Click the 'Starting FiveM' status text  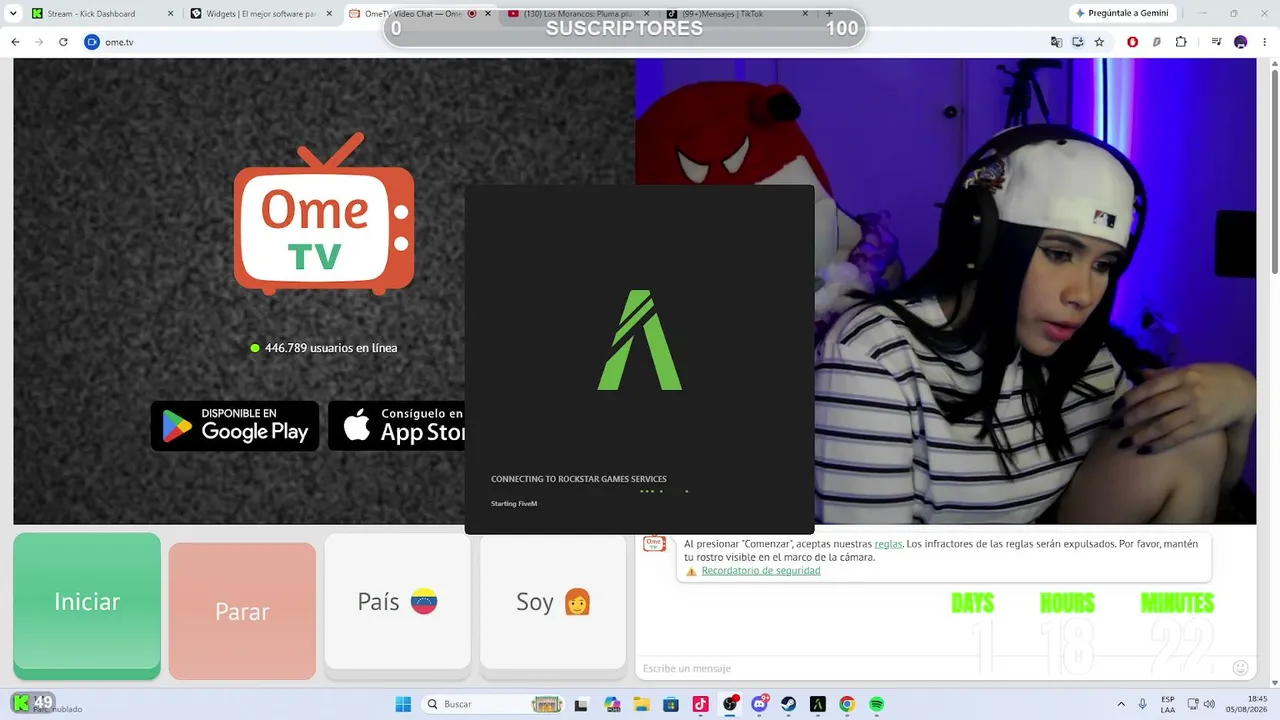pos(514,503)
